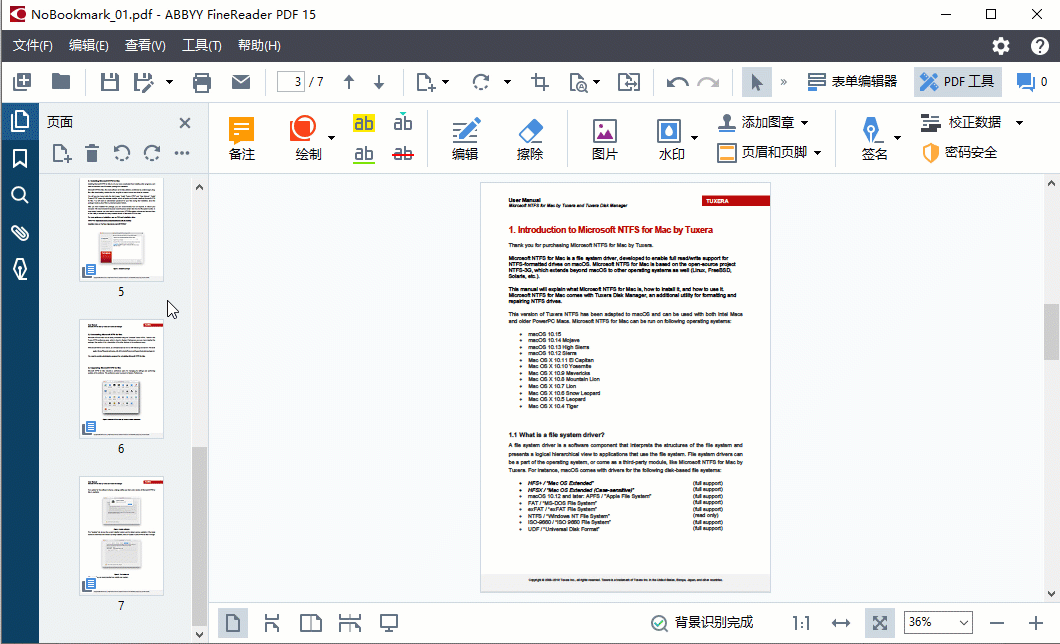
Task: Rotate page left in Pages panel
Action: (x=122, y=153)
